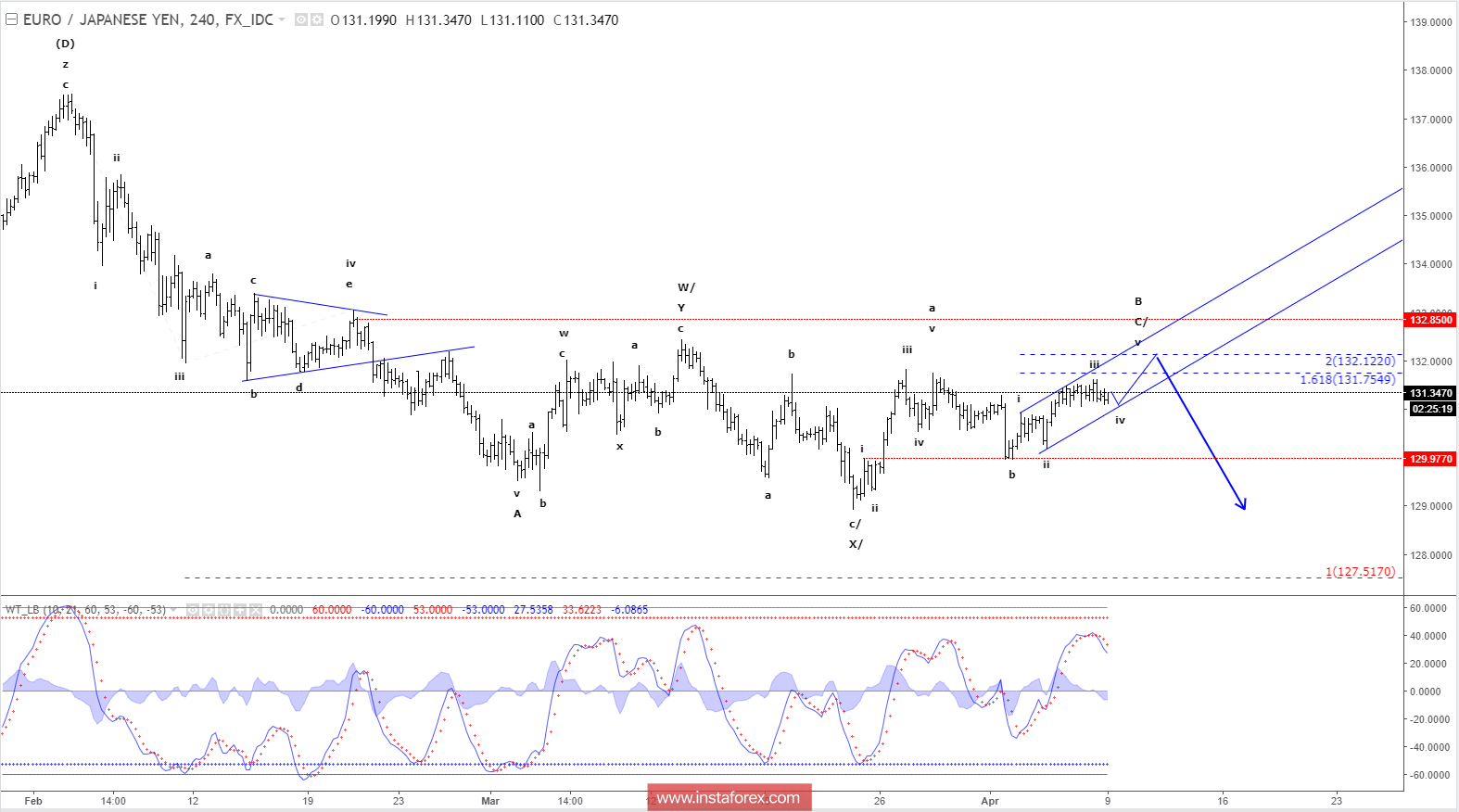Click the 60.0000 oscillator scale label

pyautogui.click(x=1428, y=608)
